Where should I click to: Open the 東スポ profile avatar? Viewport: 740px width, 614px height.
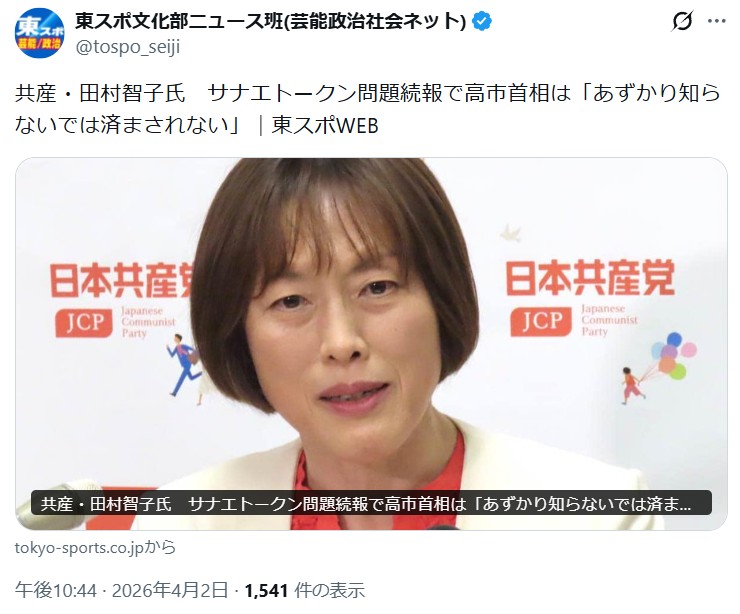click(x=40, y=33)
